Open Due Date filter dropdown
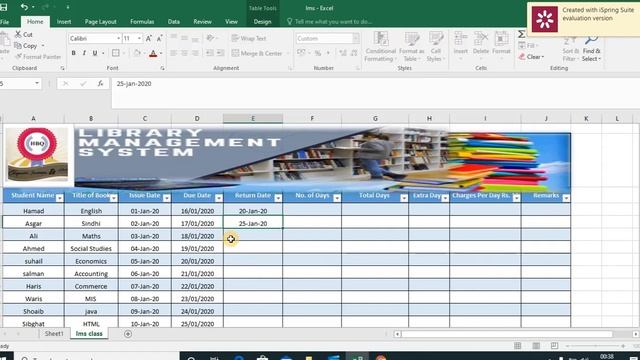 219,198
